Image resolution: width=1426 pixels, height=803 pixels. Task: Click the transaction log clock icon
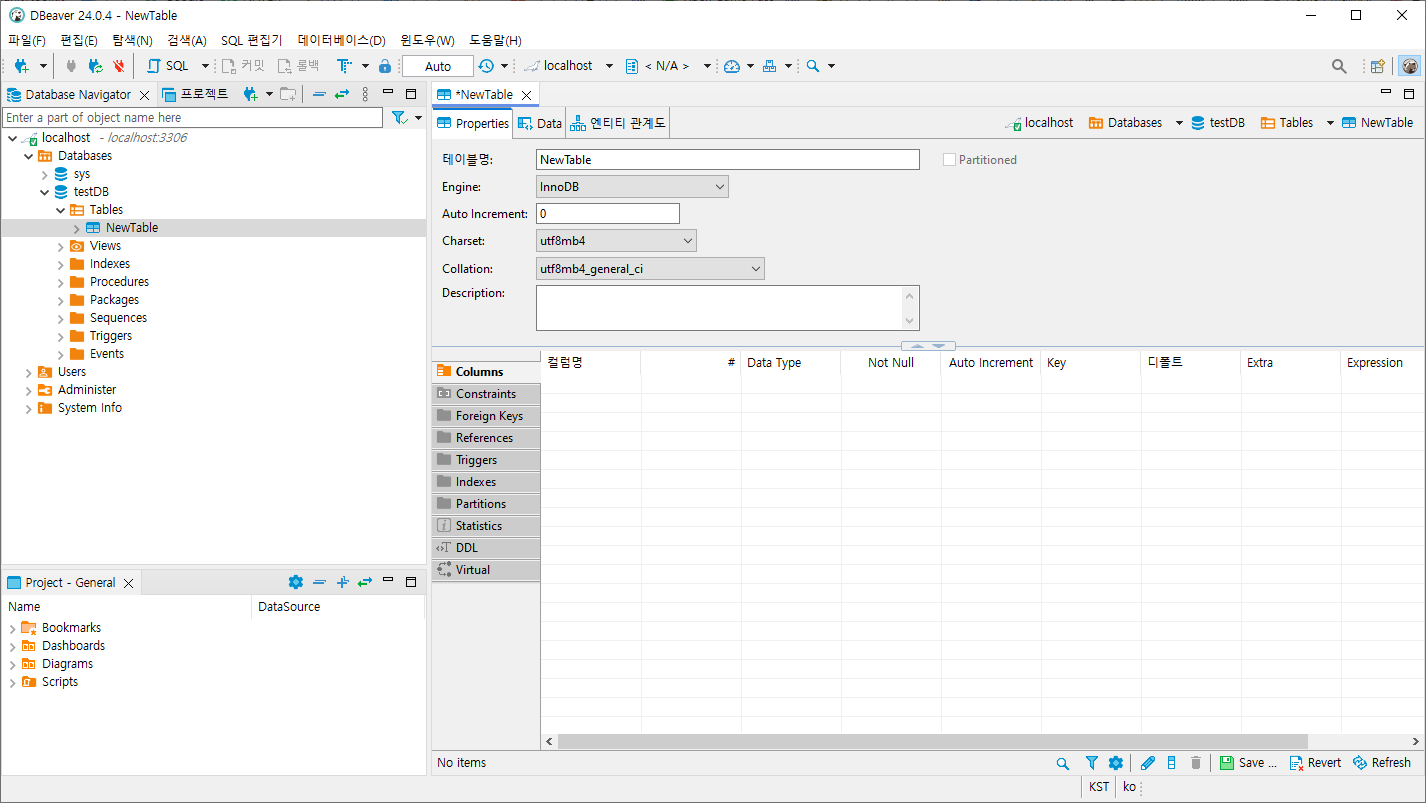click(x=486, y=66)
